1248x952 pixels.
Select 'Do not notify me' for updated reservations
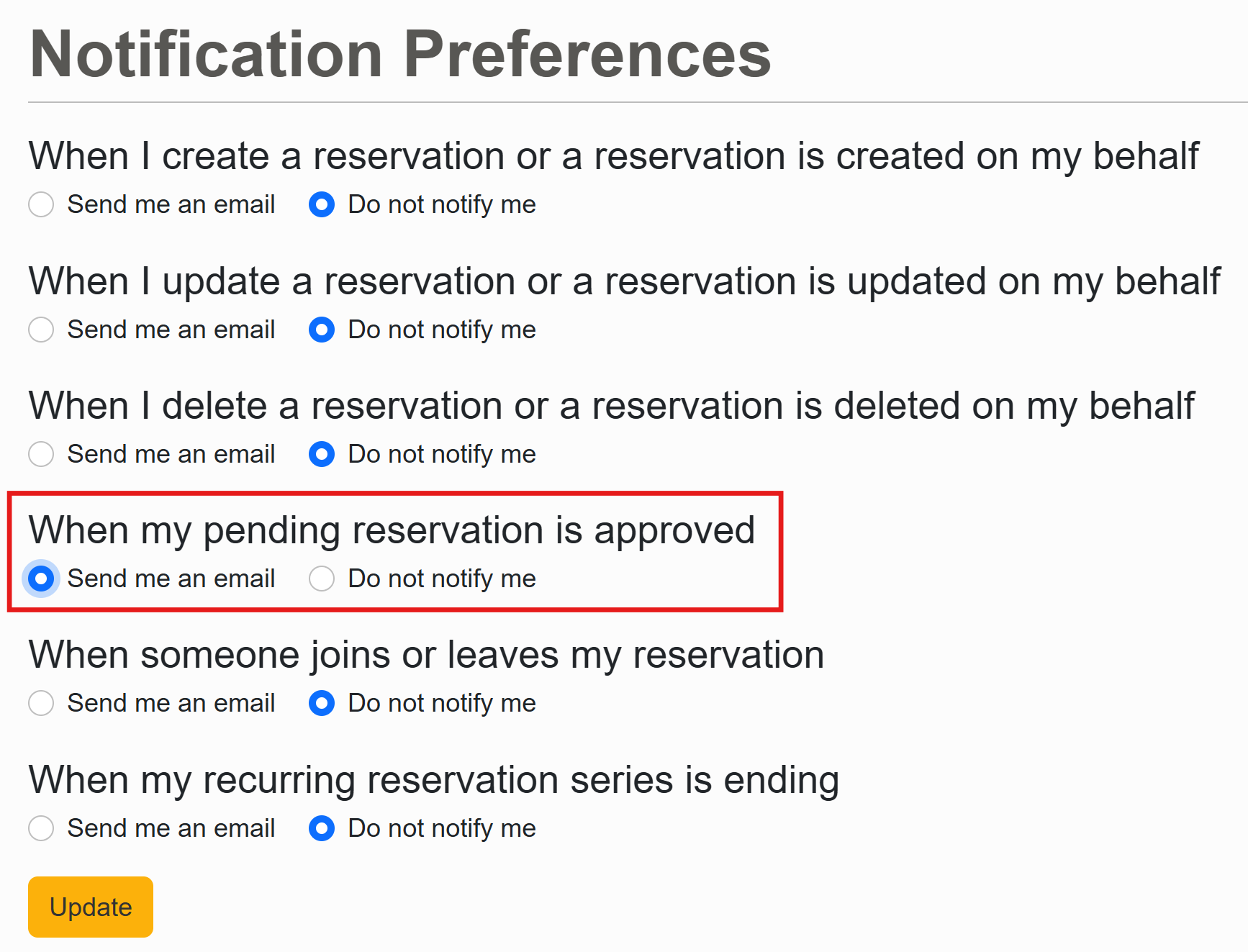tap(322, 330)
